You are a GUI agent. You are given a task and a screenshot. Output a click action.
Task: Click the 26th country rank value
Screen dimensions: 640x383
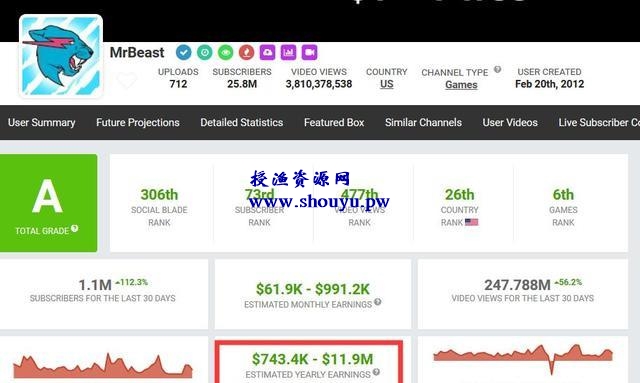(460, 194)
